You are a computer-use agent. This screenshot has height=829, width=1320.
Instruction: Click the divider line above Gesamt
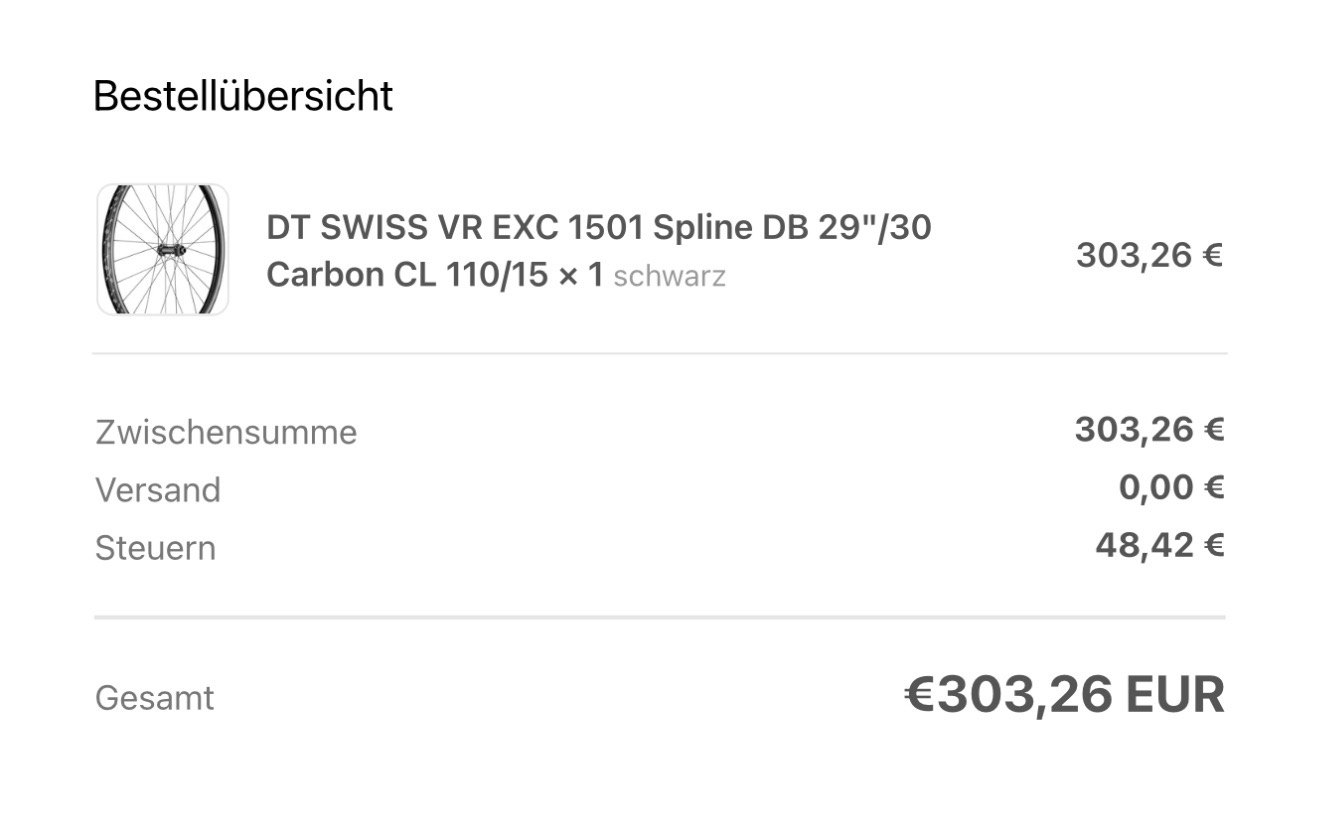[x=660, y=618]
